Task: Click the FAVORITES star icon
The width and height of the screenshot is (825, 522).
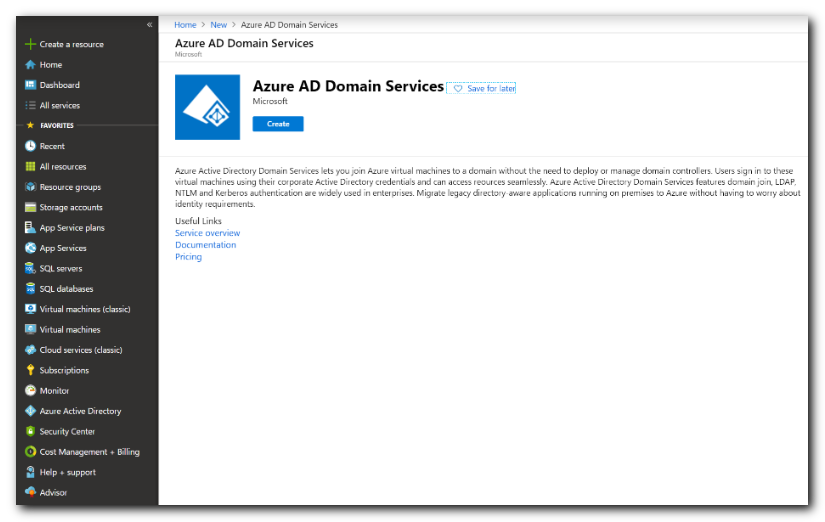Action: [30, 125]
